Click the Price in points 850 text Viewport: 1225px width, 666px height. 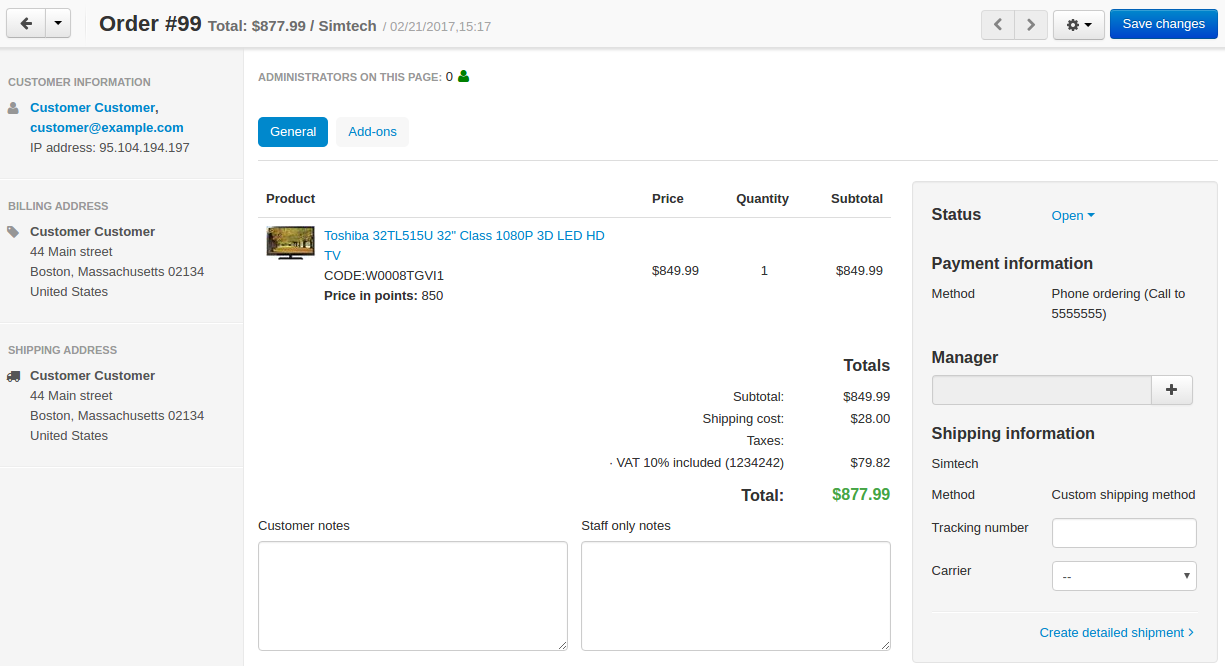coord(383,295)
